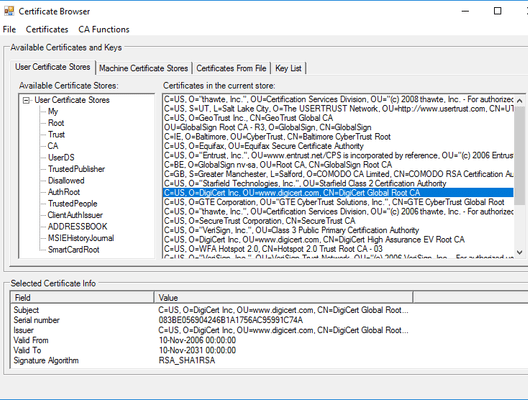Viewport: 528px width, 400px height.
Task: Select the User Certificate Stores root node
Action: click(72, 100)
